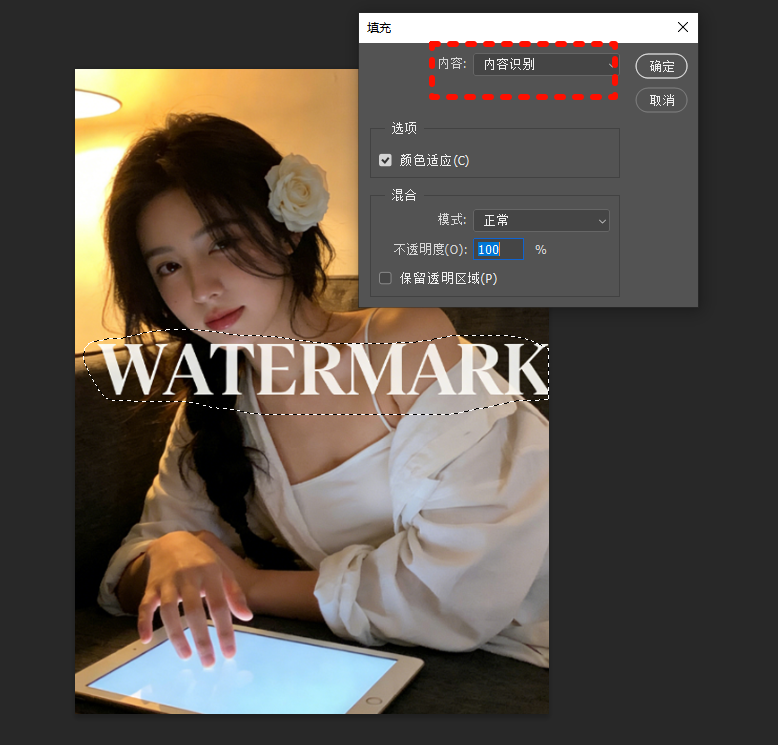Viewport: 778px width, 745px height.
Task: Click the white rose in the hair
Action: (297, 190)
